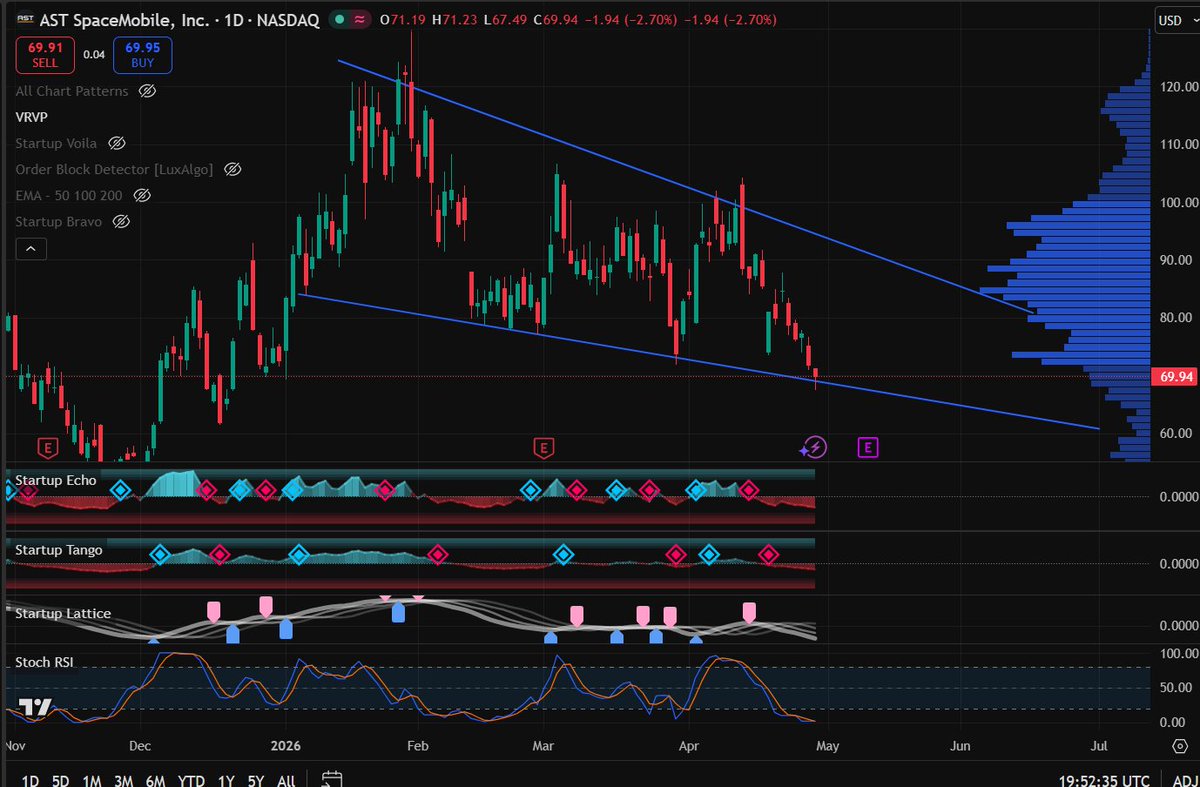Click last pink diamond in Startup Tango pane

click(768, 554)
